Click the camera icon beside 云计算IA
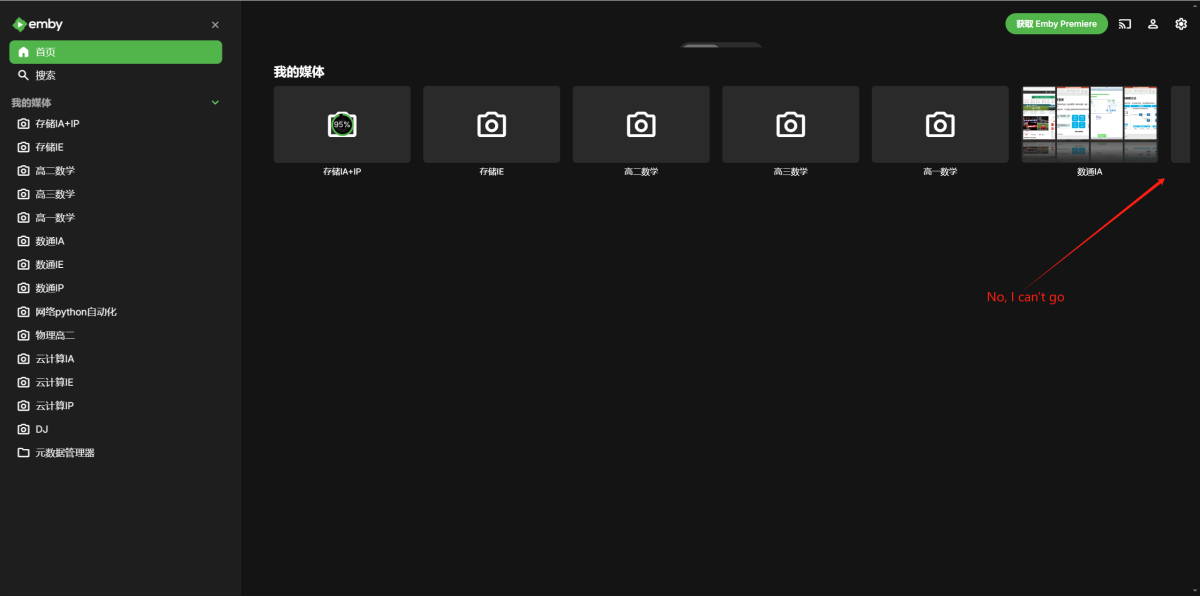The image size is (1200, 596). coord(23,359)
